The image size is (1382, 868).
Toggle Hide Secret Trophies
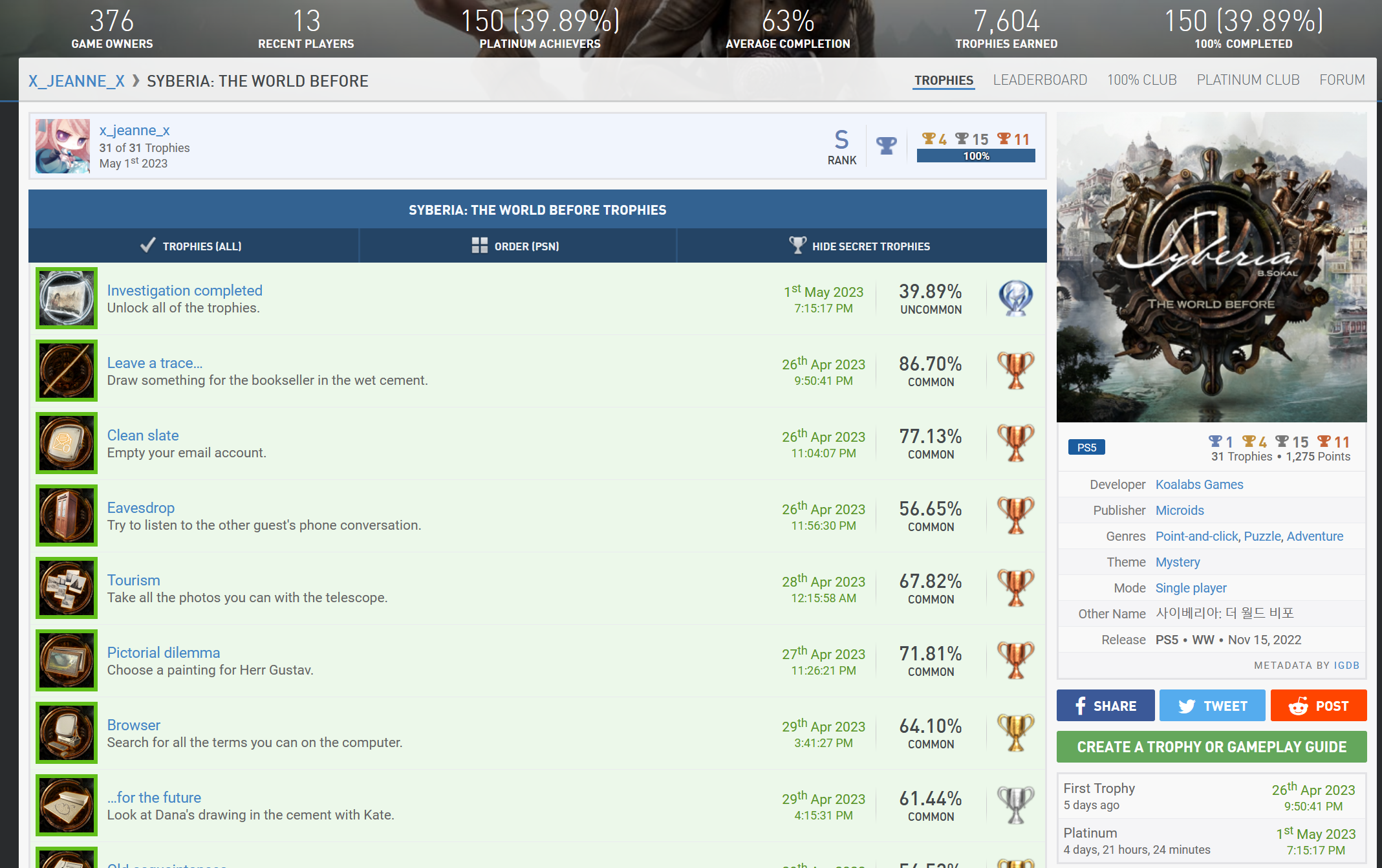[x=861, y=246]
